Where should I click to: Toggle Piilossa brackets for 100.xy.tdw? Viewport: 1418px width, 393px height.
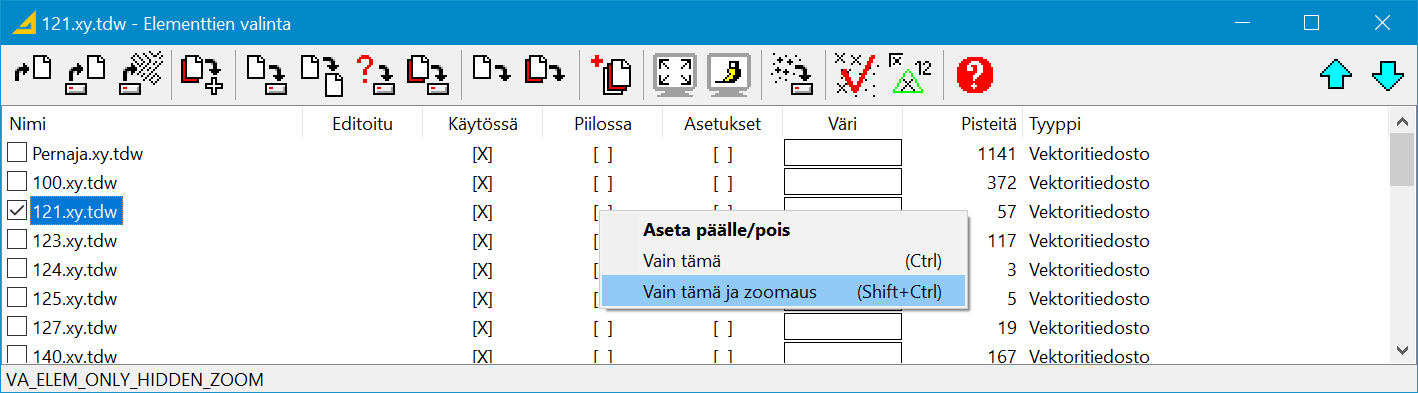click(602, 183)
